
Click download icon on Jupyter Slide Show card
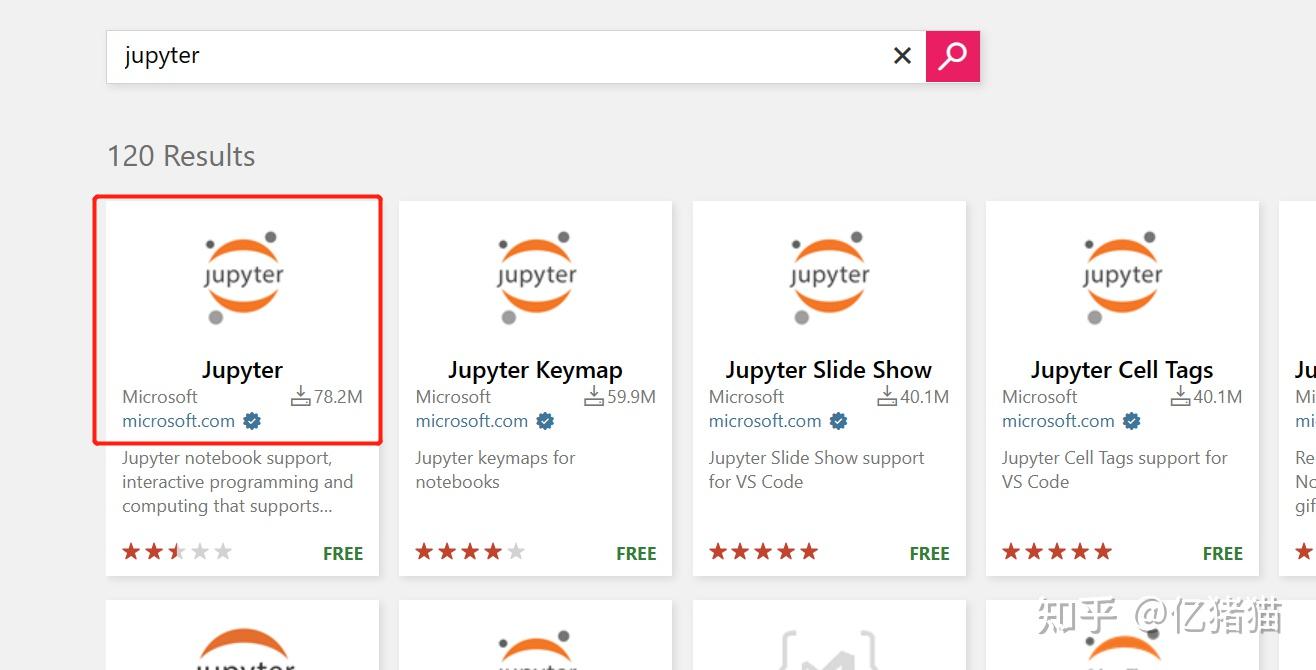pyautogui.click(x=887, y=397)
